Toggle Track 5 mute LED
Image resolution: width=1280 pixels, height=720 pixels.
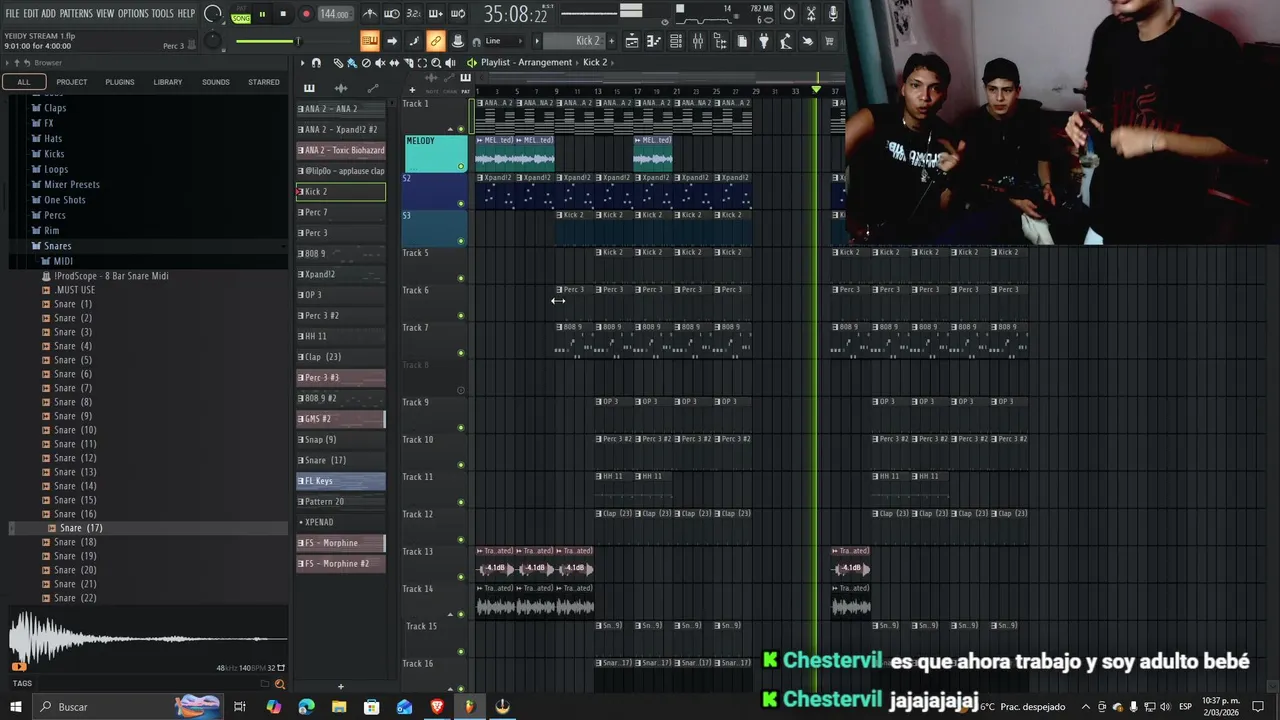461,278
